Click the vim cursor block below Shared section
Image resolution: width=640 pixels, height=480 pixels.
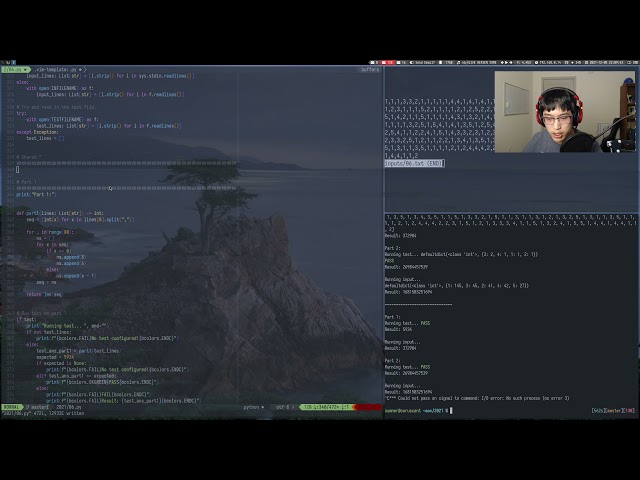(18, 169)
